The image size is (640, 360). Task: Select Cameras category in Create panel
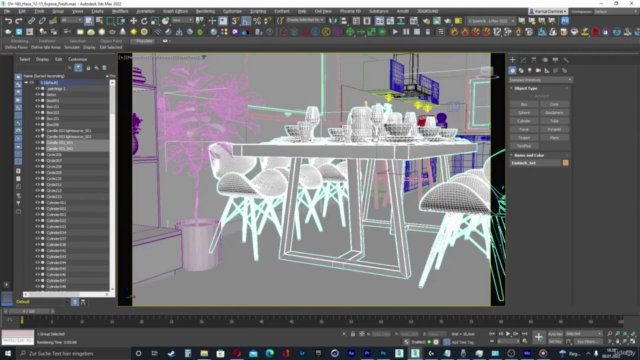(538, 71)
